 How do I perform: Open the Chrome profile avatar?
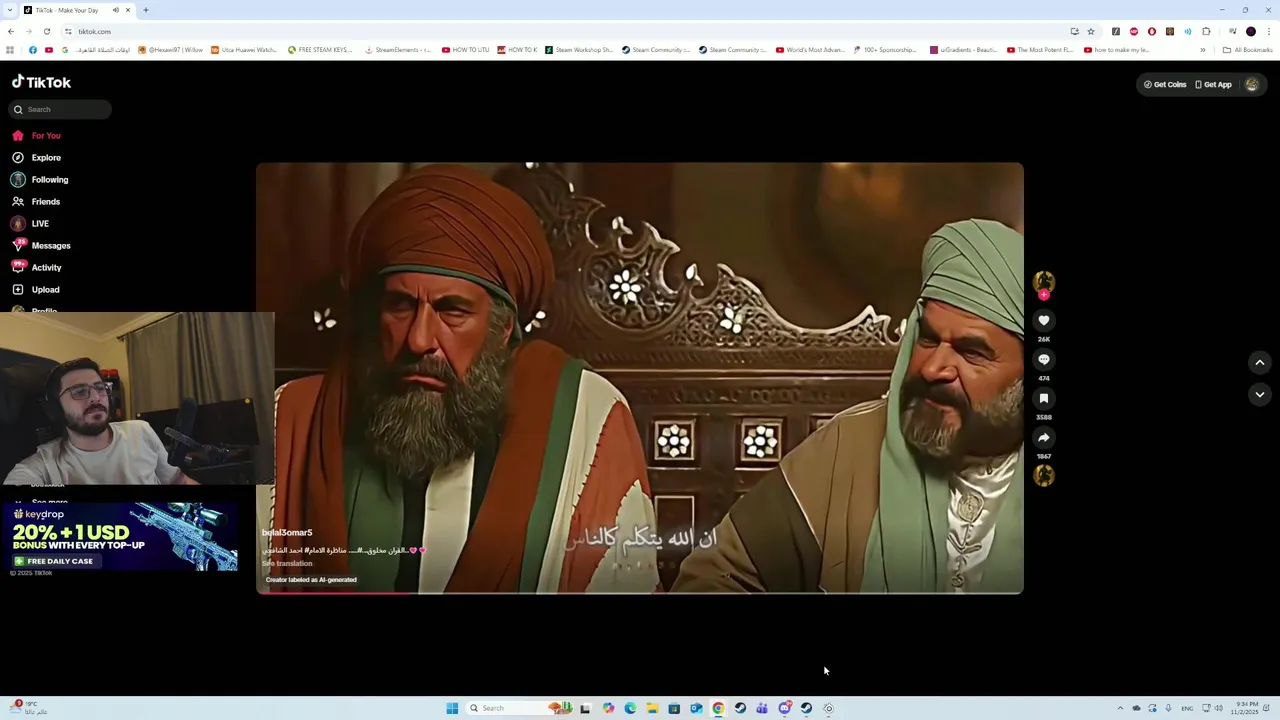1250,31
